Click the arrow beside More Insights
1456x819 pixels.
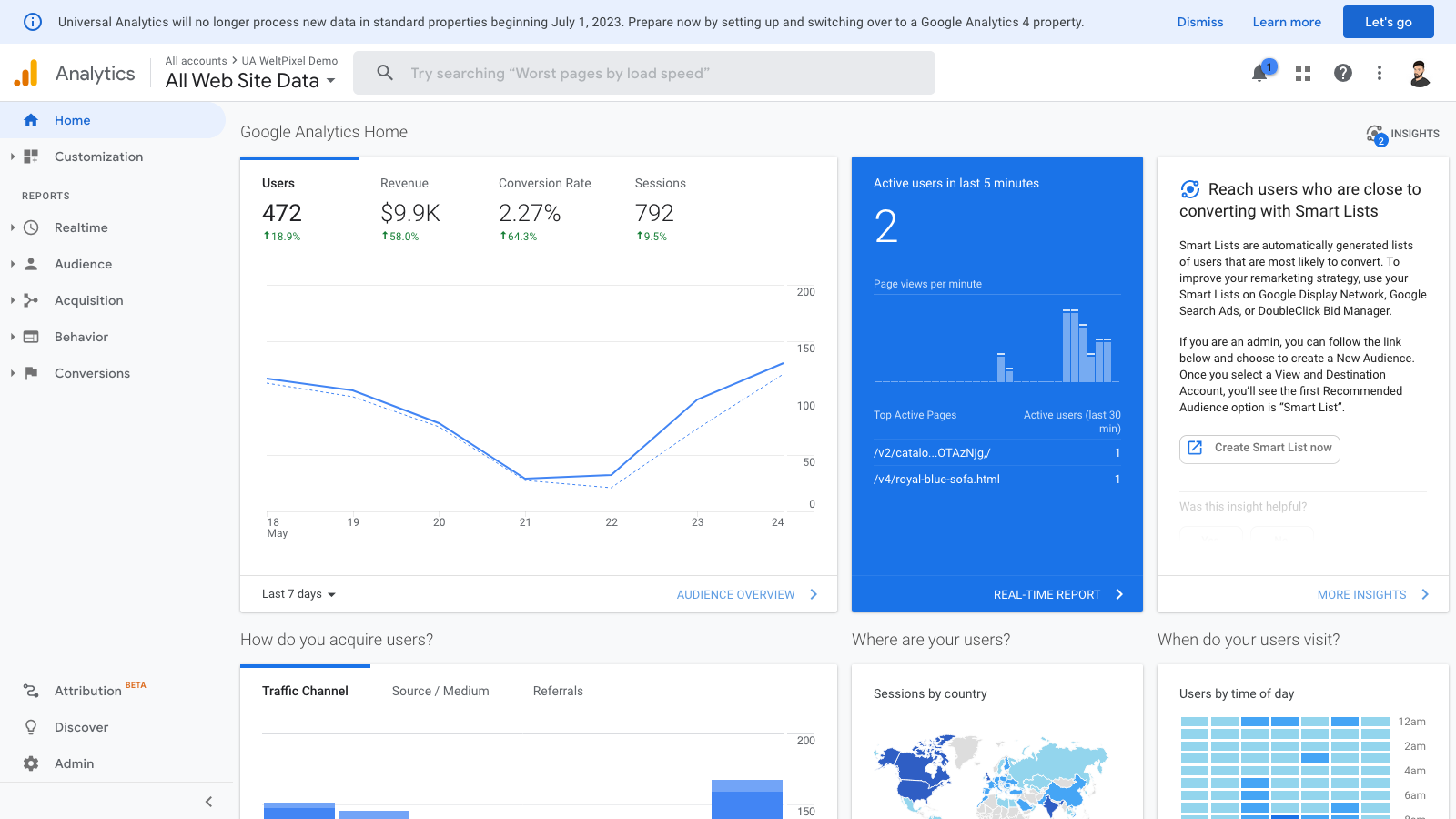click(1425, 594)
